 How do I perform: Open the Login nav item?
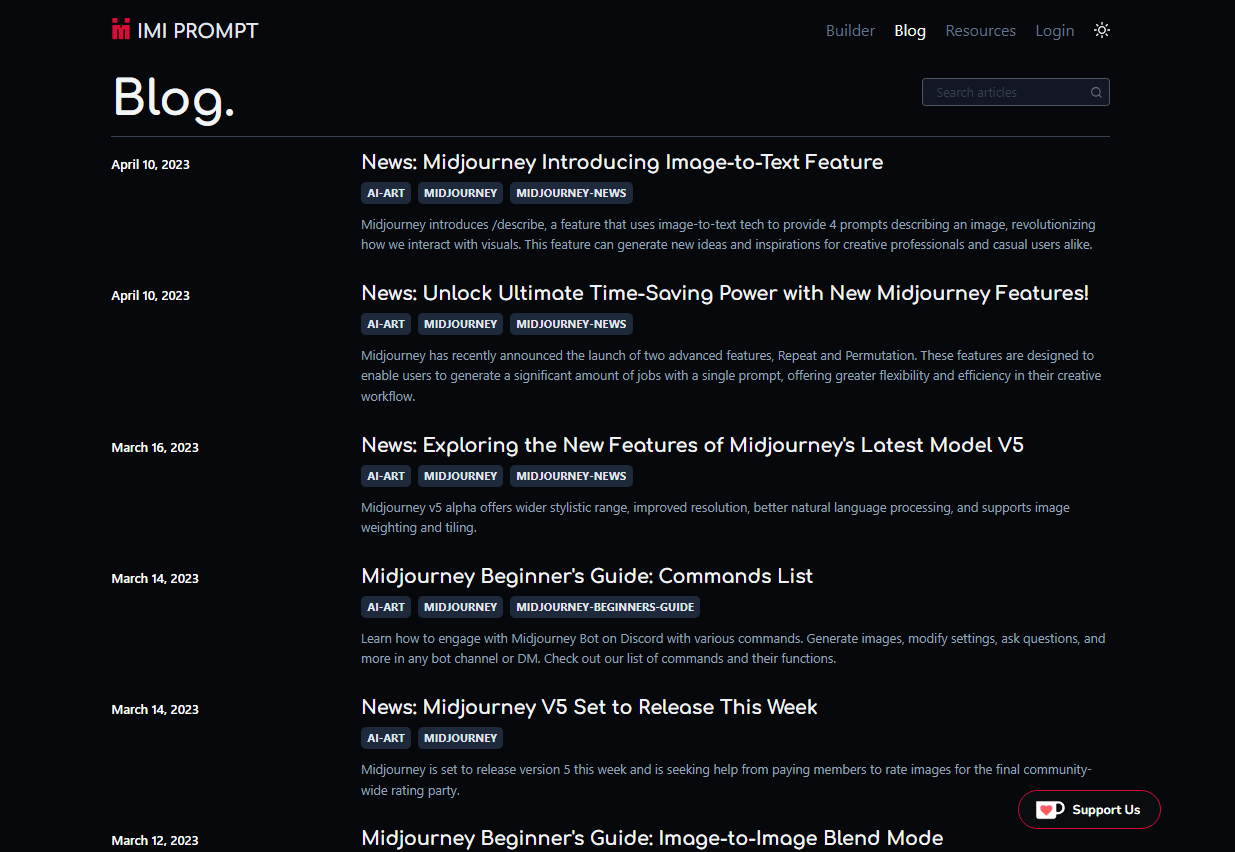click(x=1054, y=31)
